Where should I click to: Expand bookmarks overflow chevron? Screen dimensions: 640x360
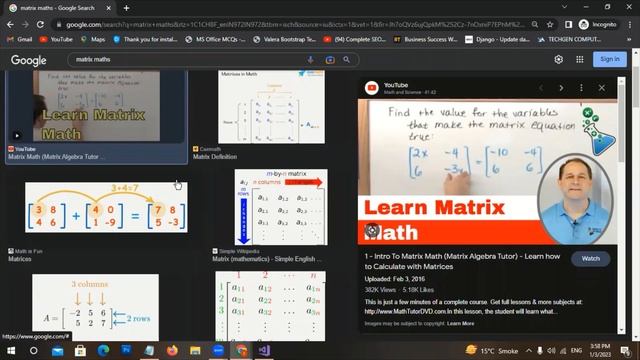pyautogui.click(x=629, y=40)
